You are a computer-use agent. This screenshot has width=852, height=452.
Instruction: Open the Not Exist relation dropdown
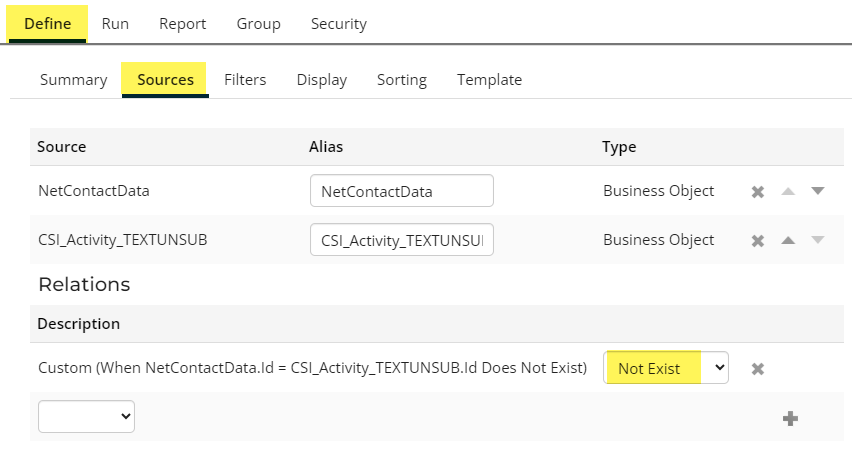(x=666, y=368)
